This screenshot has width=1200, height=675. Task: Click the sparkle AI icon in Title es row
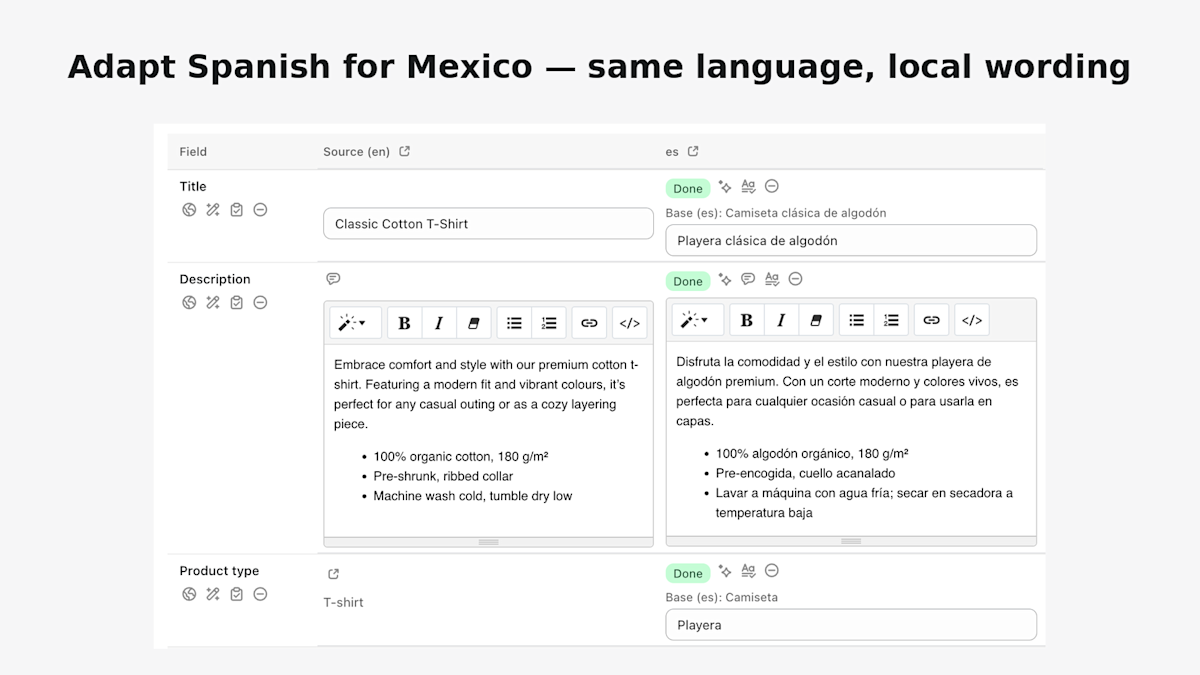(725, 187)
